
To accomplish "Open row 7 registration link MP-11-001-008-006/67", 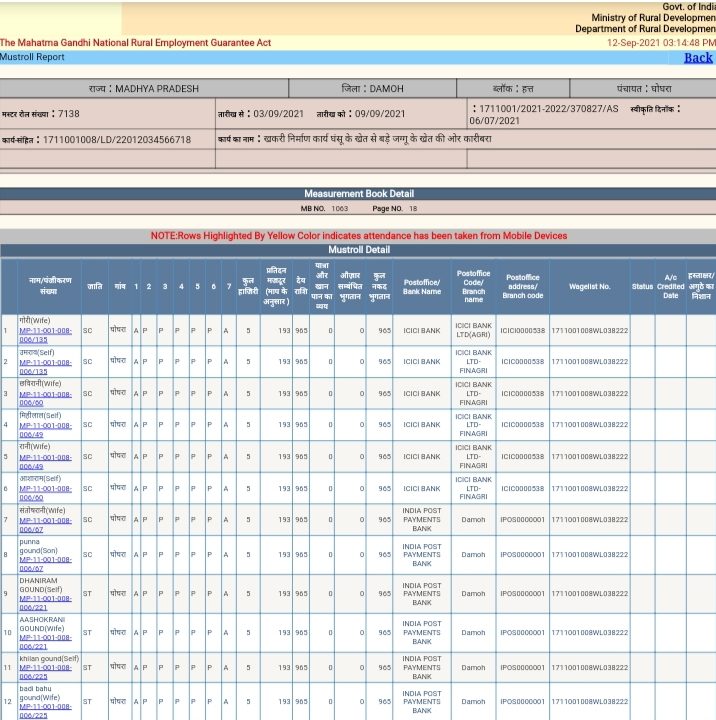I will coord(45,525).
